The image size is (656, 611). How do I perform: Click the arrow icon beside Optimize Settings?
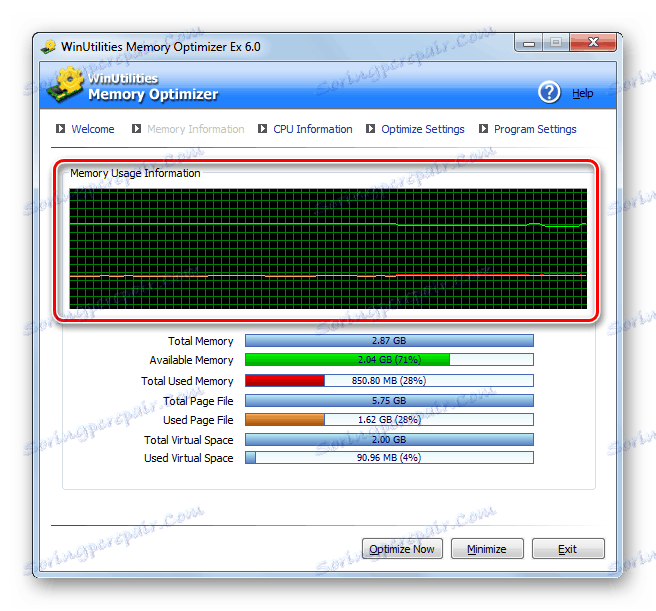click(370, 128)
